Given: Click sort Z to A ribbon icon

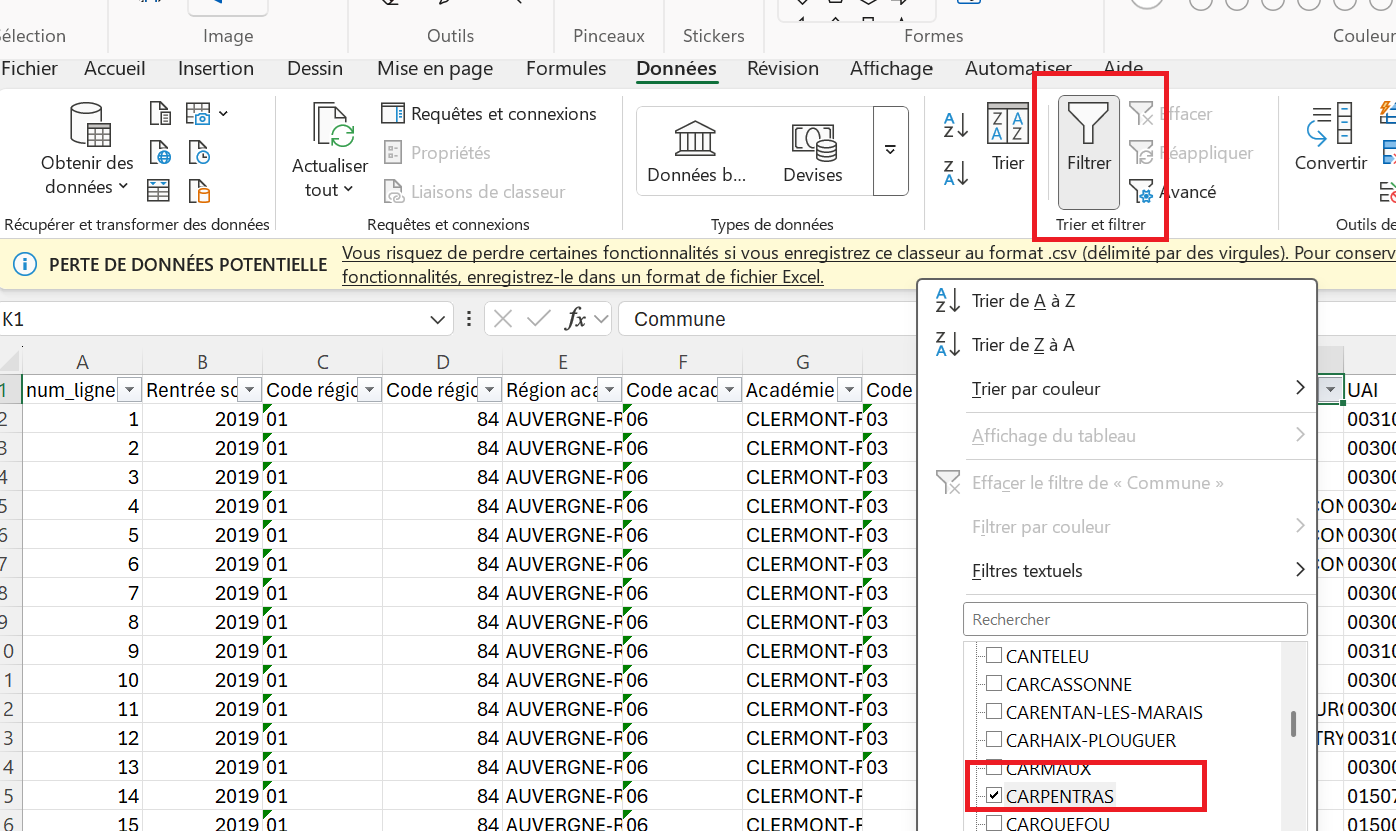Looking at the screenshot, I should 956,173.
